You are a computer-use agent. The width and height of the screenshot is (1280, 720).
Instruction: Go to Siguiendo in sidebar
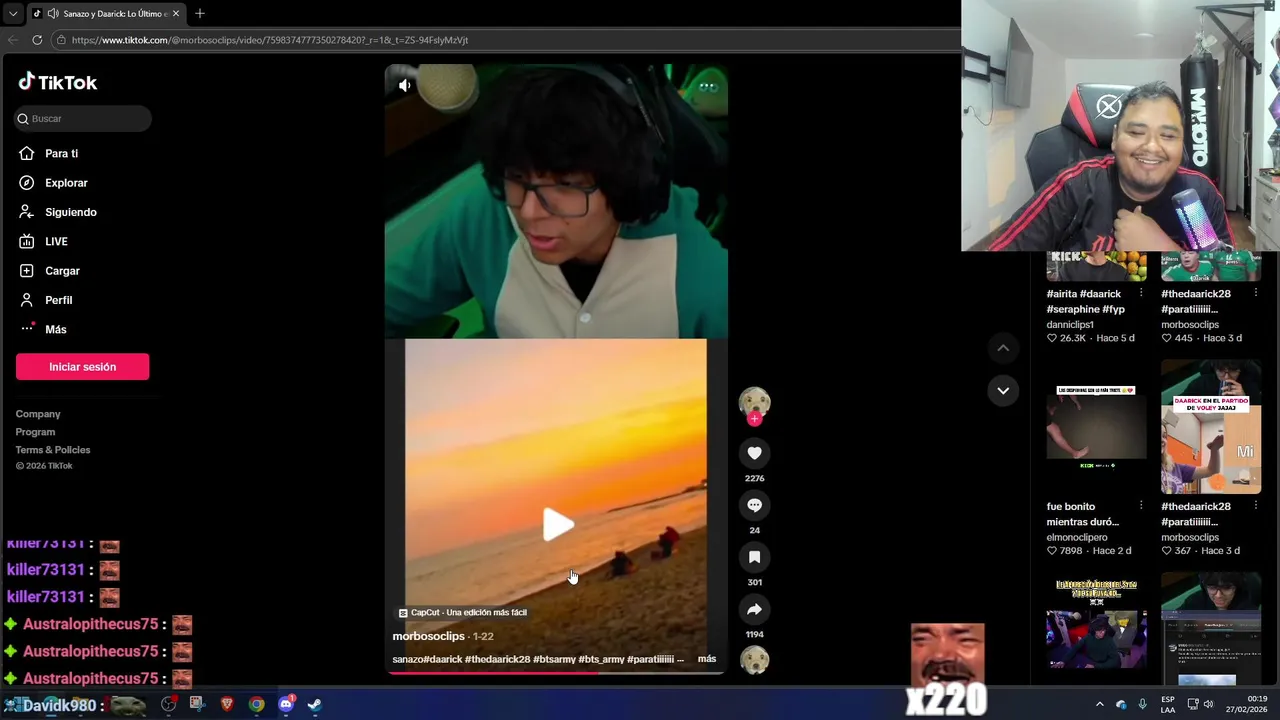tap(70, 212)
